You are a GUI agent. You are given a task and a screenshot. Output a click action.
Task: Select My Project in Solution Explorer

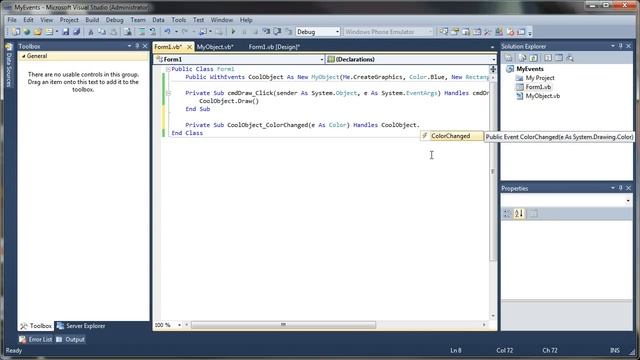540,78
